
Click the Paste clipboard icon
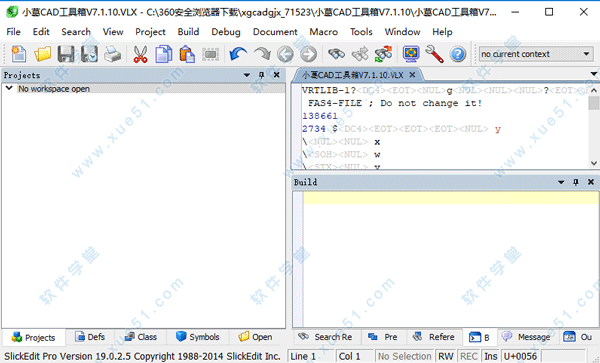[x=187, y=54]
